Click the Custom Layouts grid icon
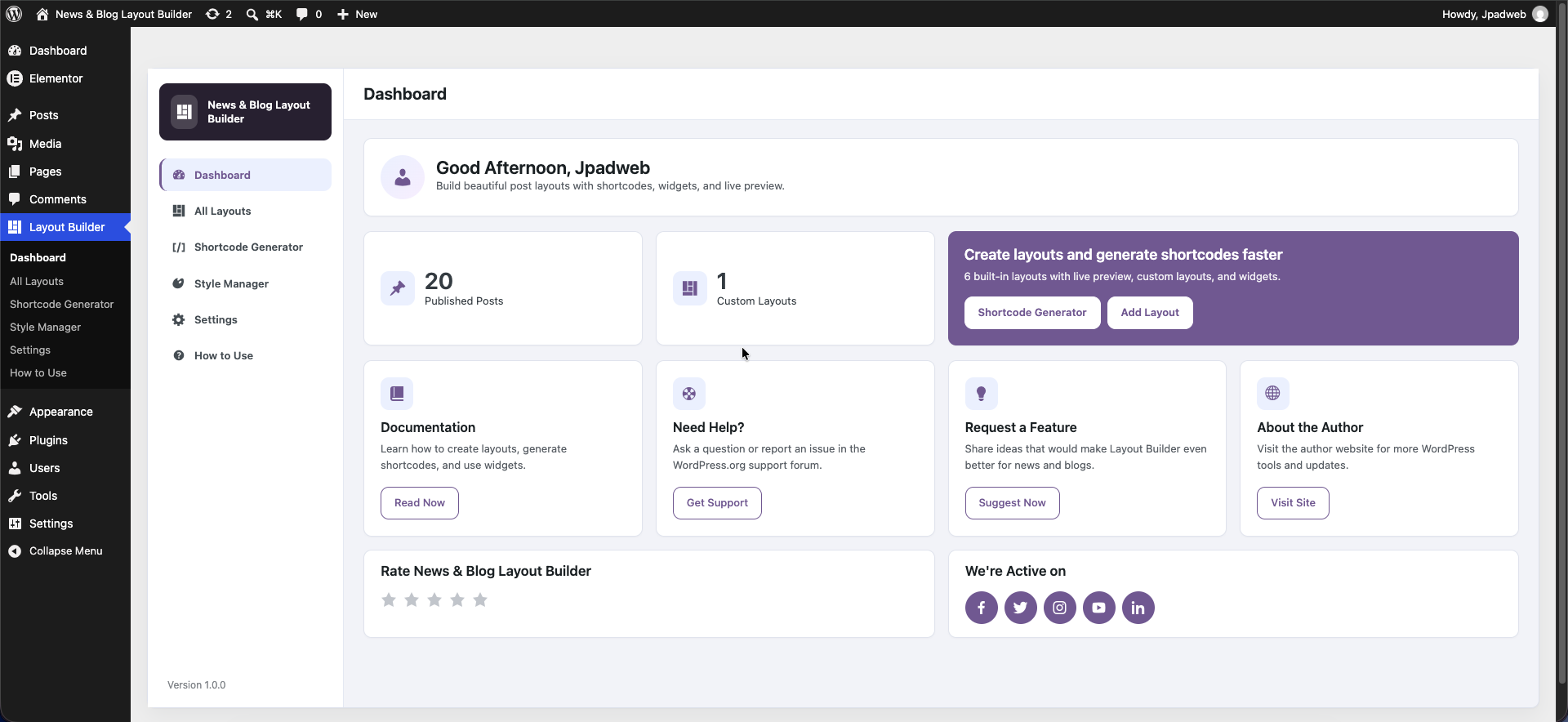Screen dimensions: 1568x722 point(690,288)
